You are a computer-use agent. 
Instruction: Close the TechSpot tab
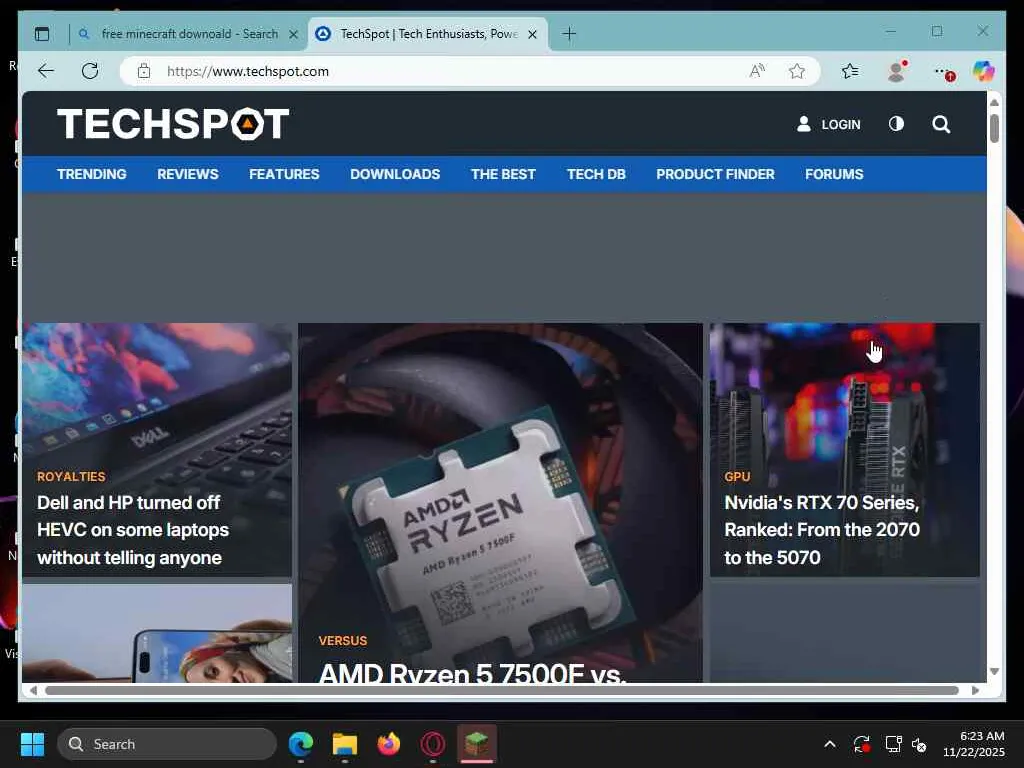click(532, 34)
